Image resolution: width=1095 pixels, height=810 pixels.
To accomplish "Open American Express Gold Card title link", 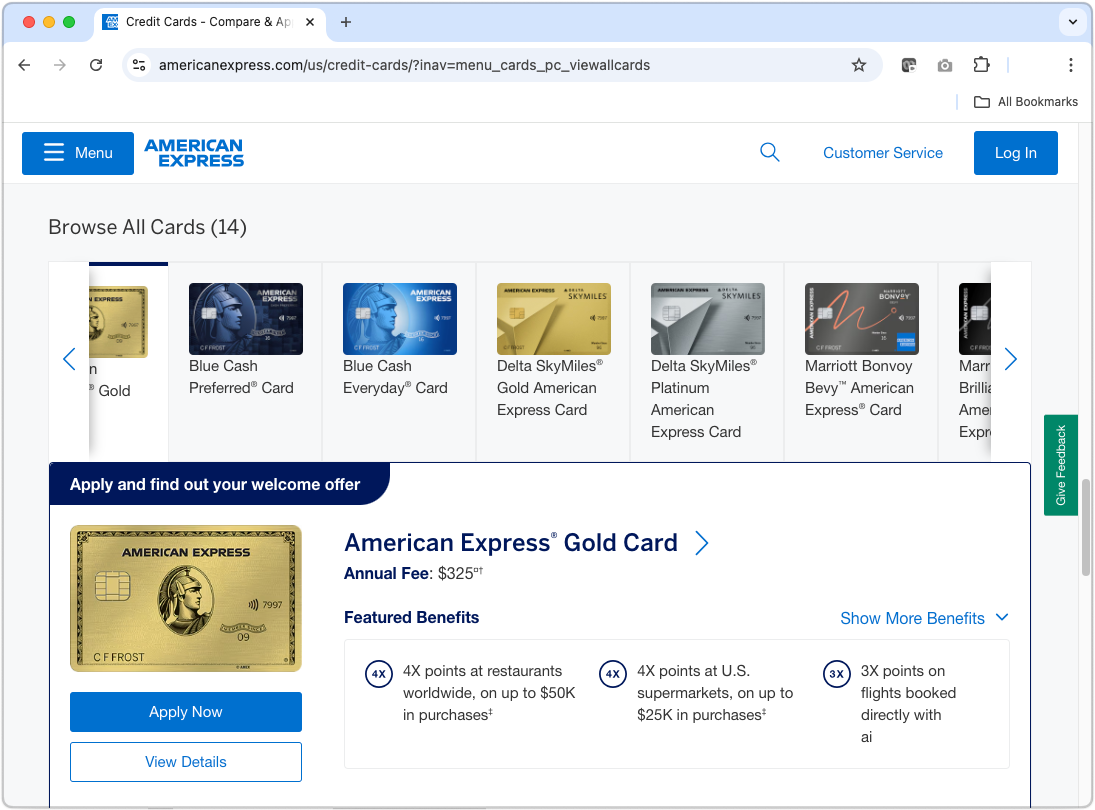I will 510,543.
